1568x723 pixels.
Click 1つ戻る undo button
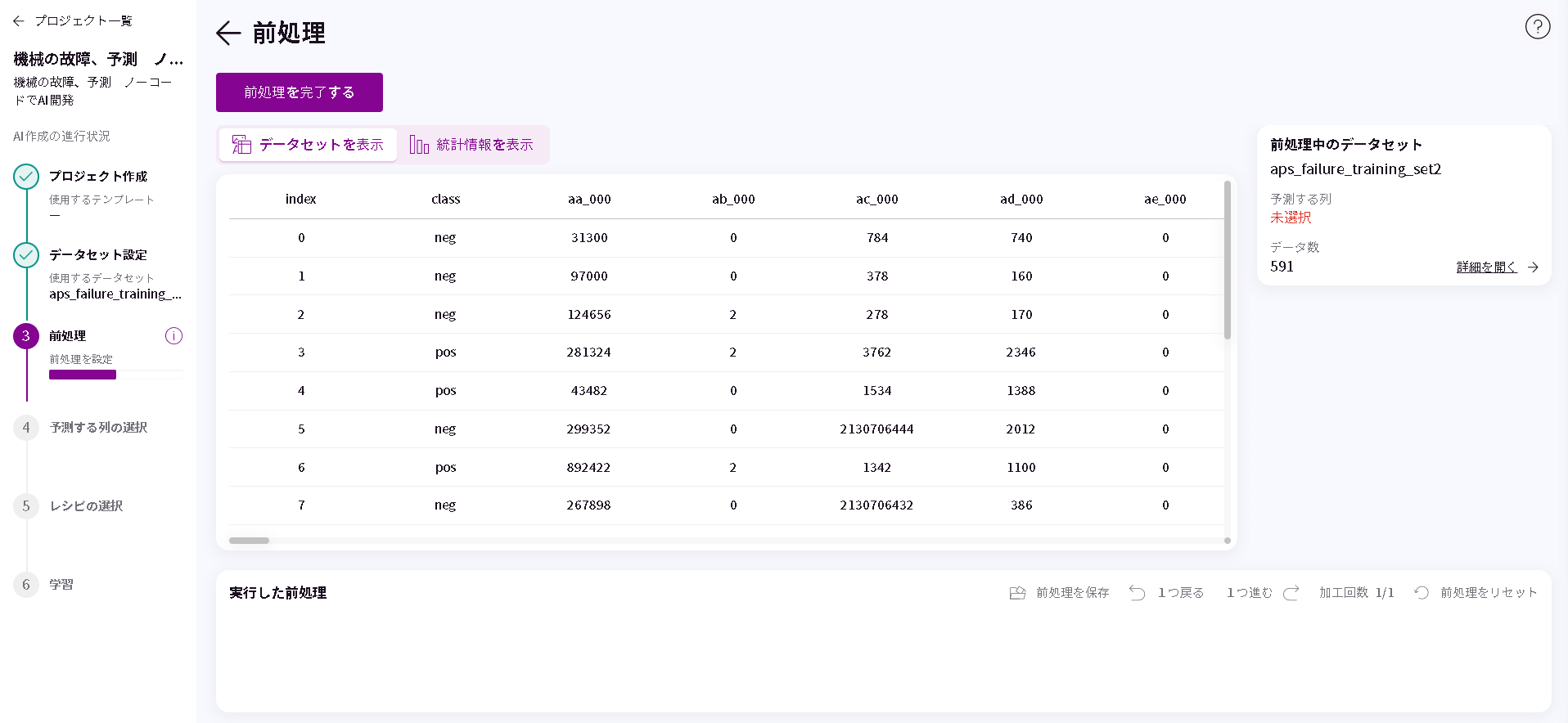click(1180, 593)
